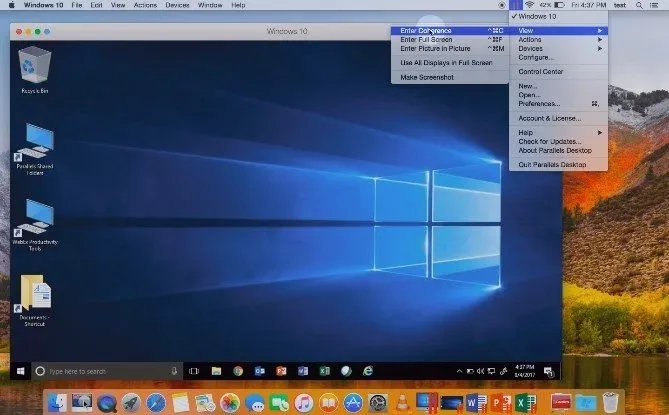Viewport: 669px width, 415px height.
Task: Choose Open... in Parallels menu
Action: click(x=558, y=95)
